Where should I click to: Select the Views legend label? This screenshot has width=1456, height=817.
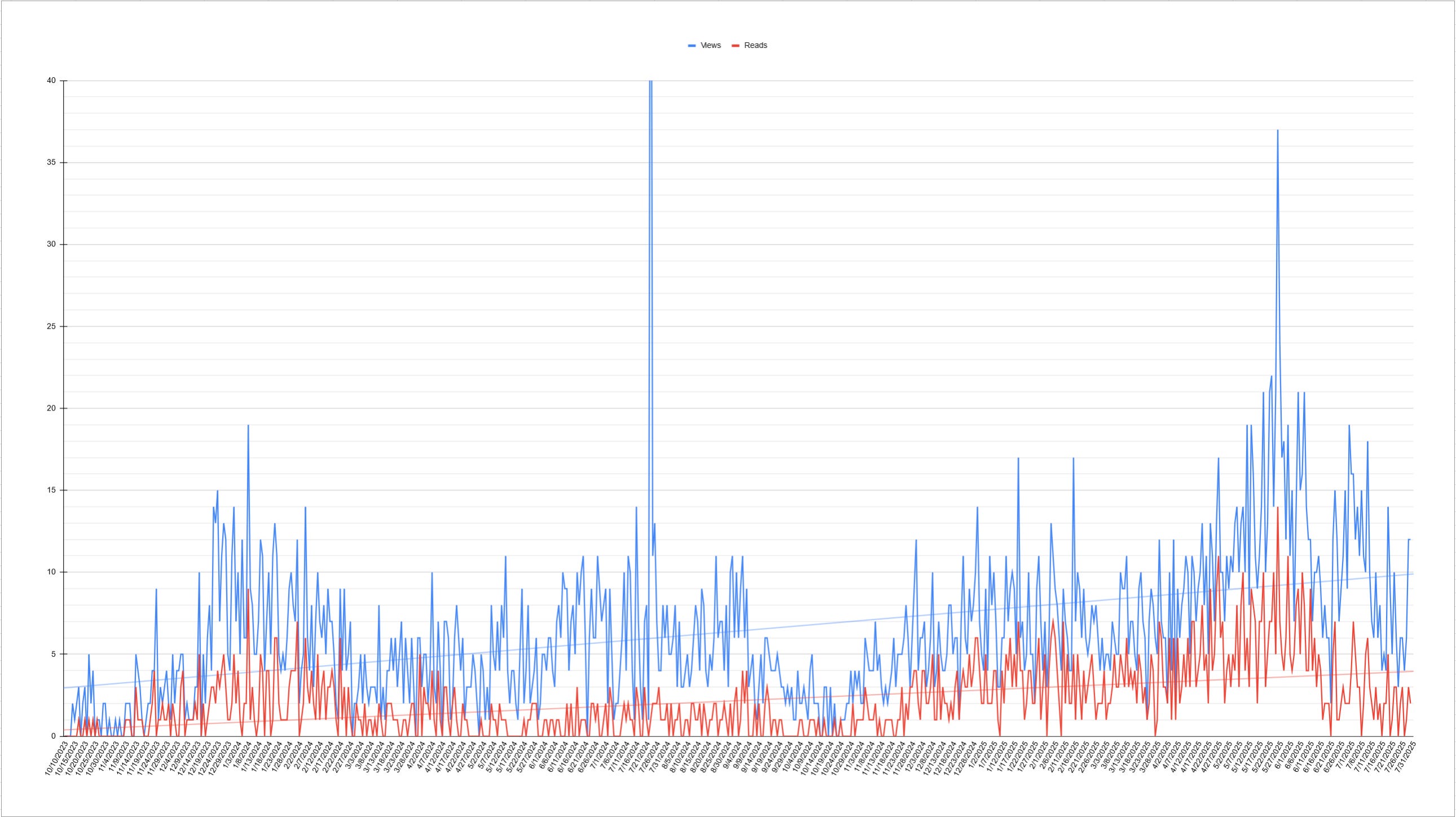point(711,46)
